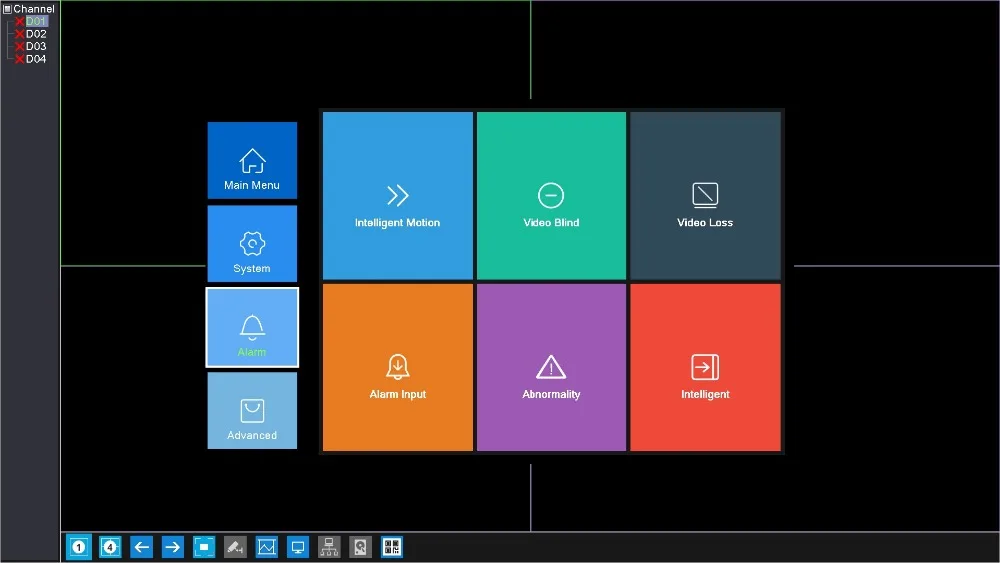Select channel D03 in tree

pyautogui.click(x=36, y=46)
